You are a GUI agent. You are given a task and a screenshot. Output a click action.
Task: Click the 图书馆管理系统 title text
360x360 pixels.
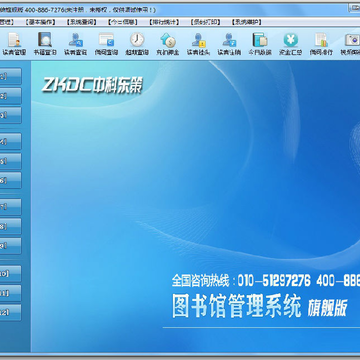pos(237,306)
